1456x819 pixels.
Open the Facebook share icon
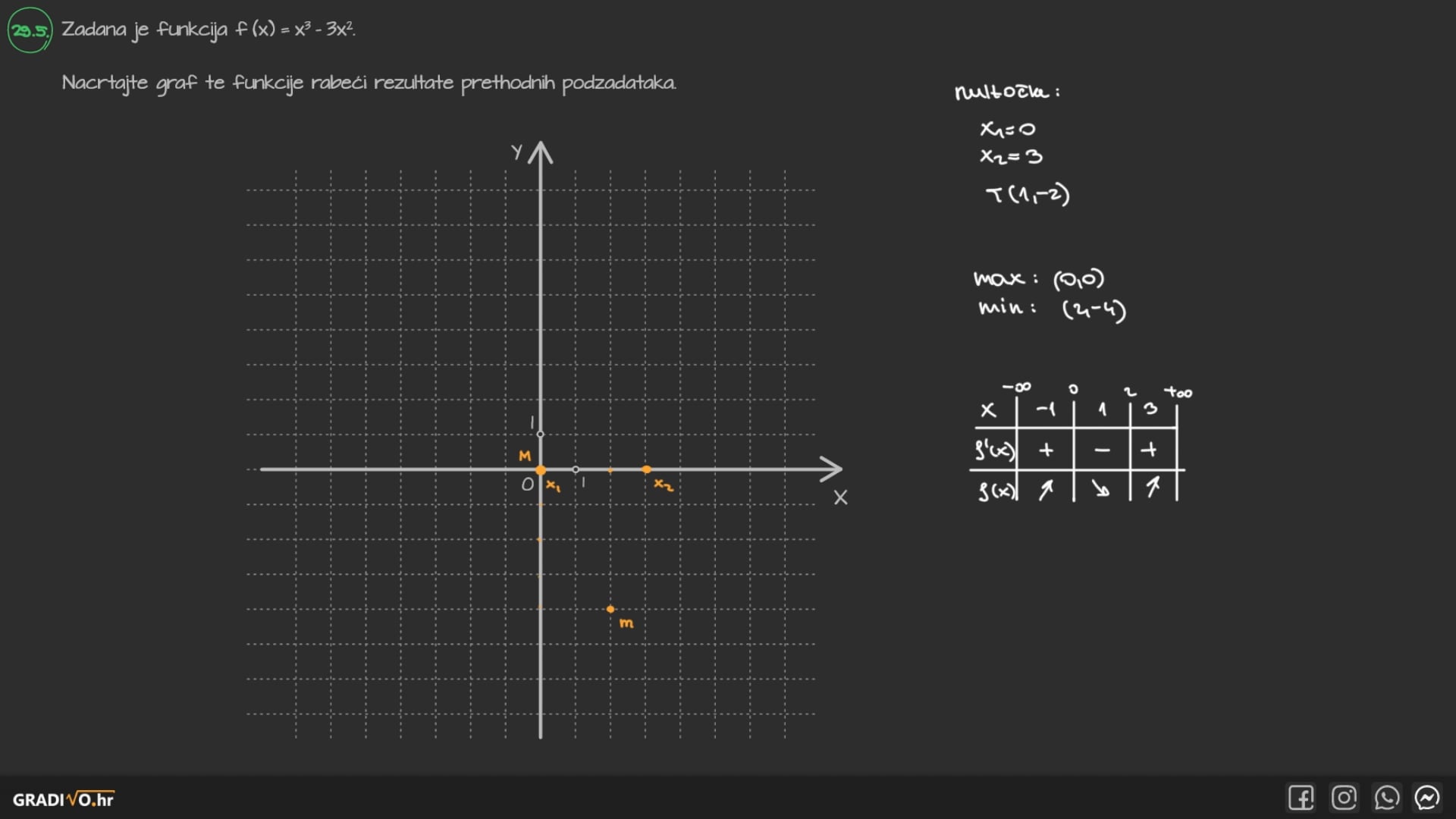point(1301,798)
